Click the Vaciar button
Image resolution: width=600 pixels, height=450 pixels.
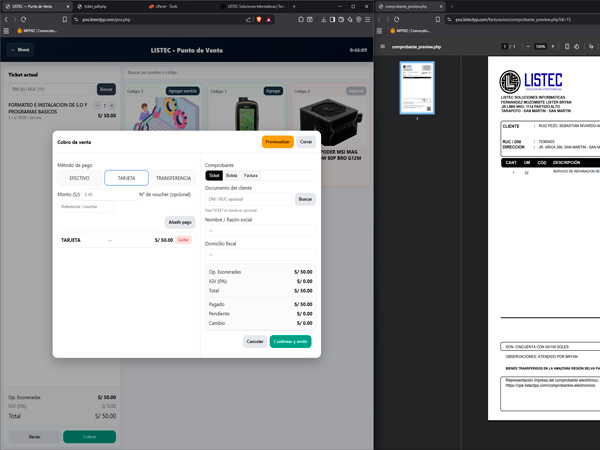pos(34,437)
